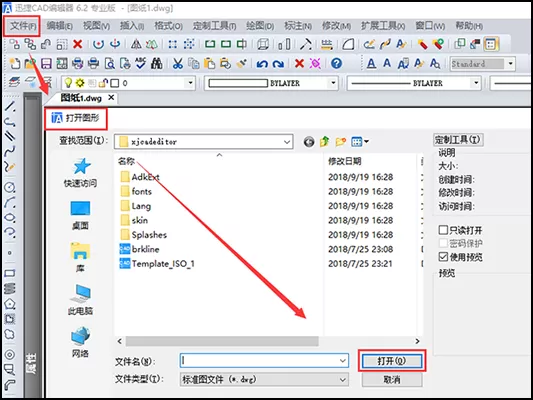The width and height of the screenshot is (533, 400).
Task: Click the revision cloud tool in left toolbar
Action: coord(10,334)
